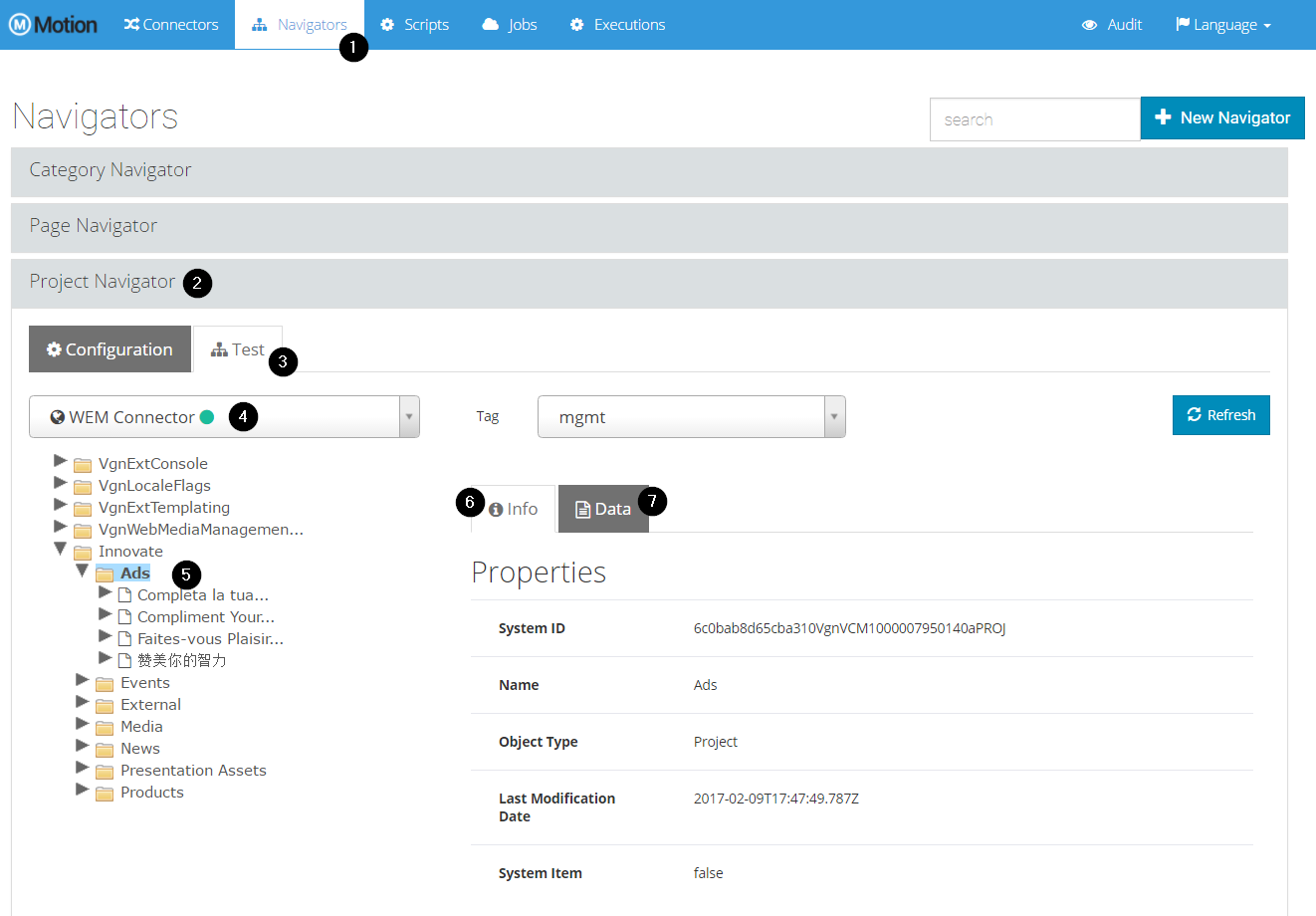Click the Ads folder icon

(x=105, y=574)
